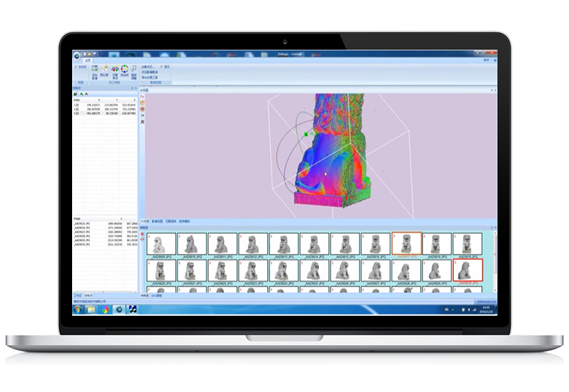Pin the left coordinates panel
This screenshot has width=569, height=392.
(132, 88)
